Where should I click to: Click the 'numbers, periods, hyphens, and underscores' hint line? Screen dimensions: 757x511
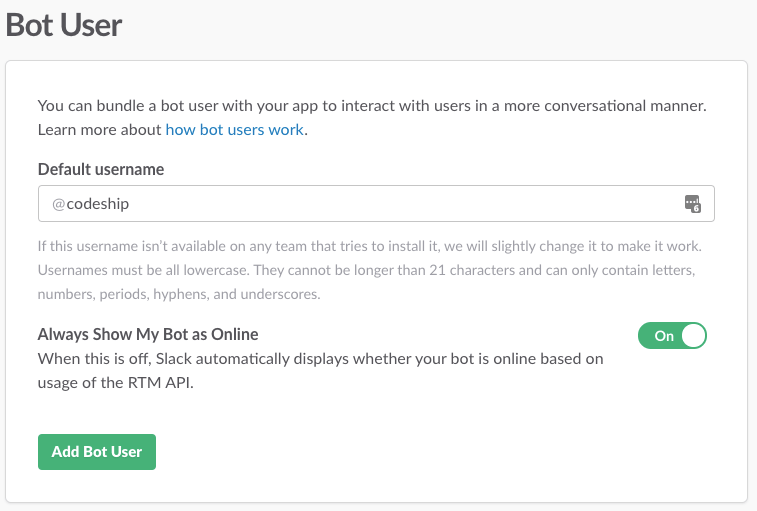click(x=179, y=294)
